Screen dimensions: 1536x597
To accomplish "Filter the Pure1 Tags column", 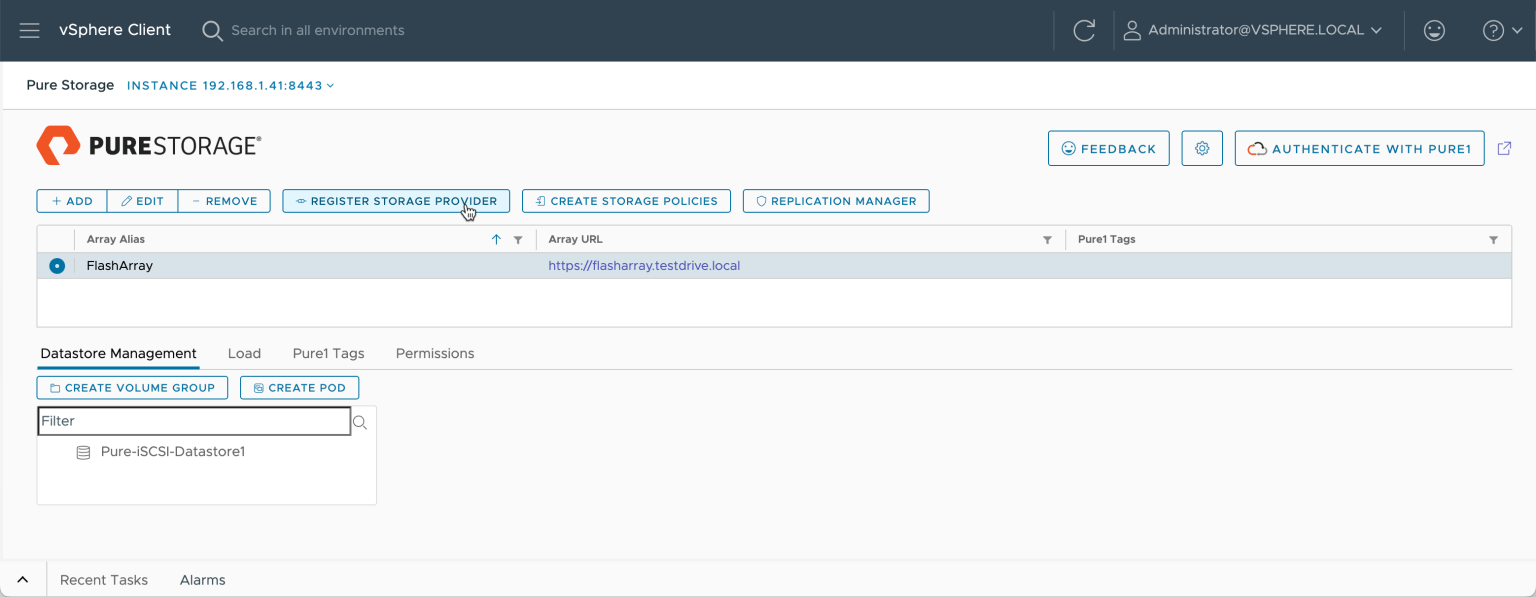I will [x=1493, y=240].
